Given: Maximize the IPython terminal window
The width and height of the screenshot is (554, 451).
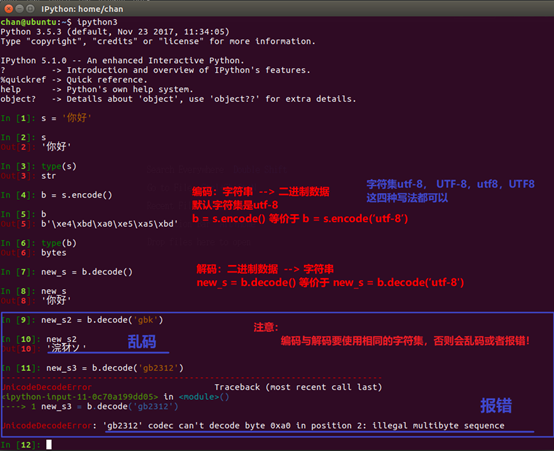Looking at the screenshot, I should (x=30, y=9).
